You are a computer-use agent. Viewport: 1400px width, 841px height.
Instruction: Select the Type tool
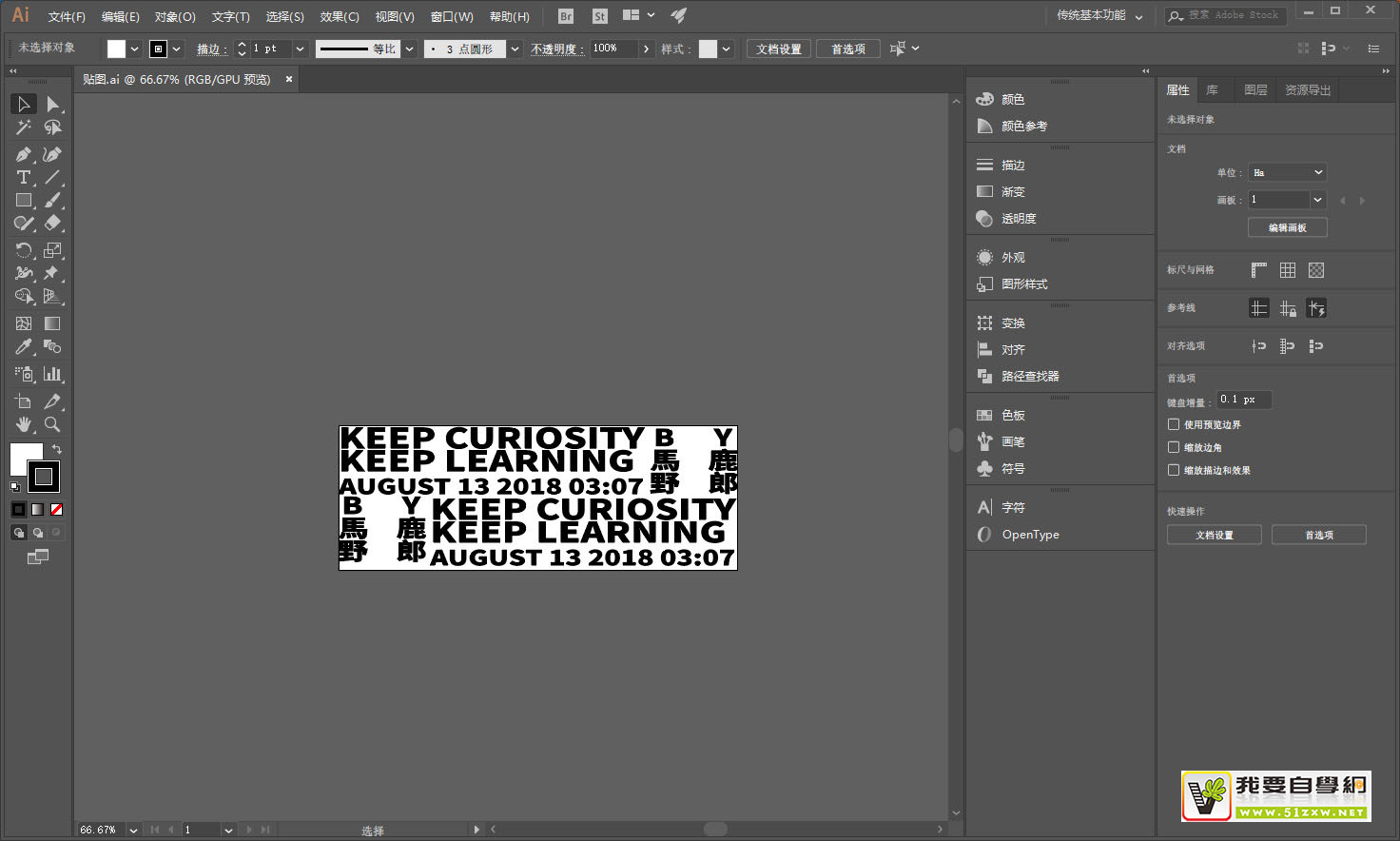tap(24, 177)
